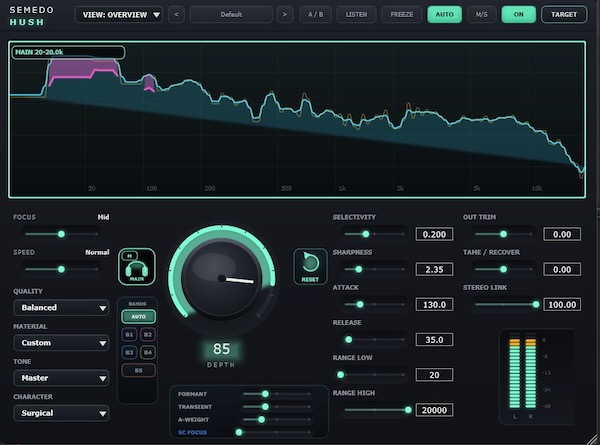Select band B5 button

click(139, 370)
